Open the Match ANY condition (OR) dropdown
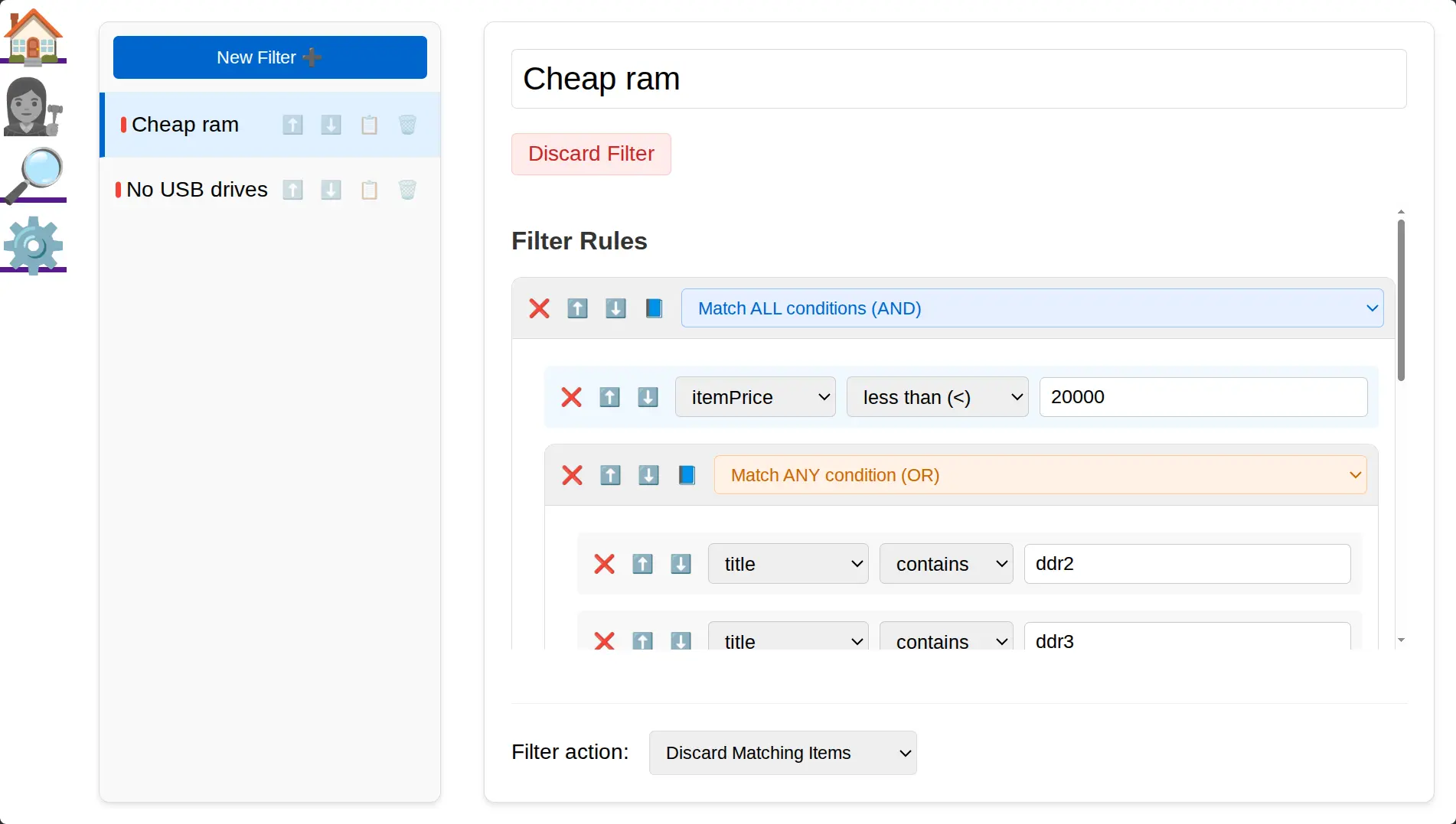The height and width of the screenshot is (824, 1456). (x=1040, y=475)
